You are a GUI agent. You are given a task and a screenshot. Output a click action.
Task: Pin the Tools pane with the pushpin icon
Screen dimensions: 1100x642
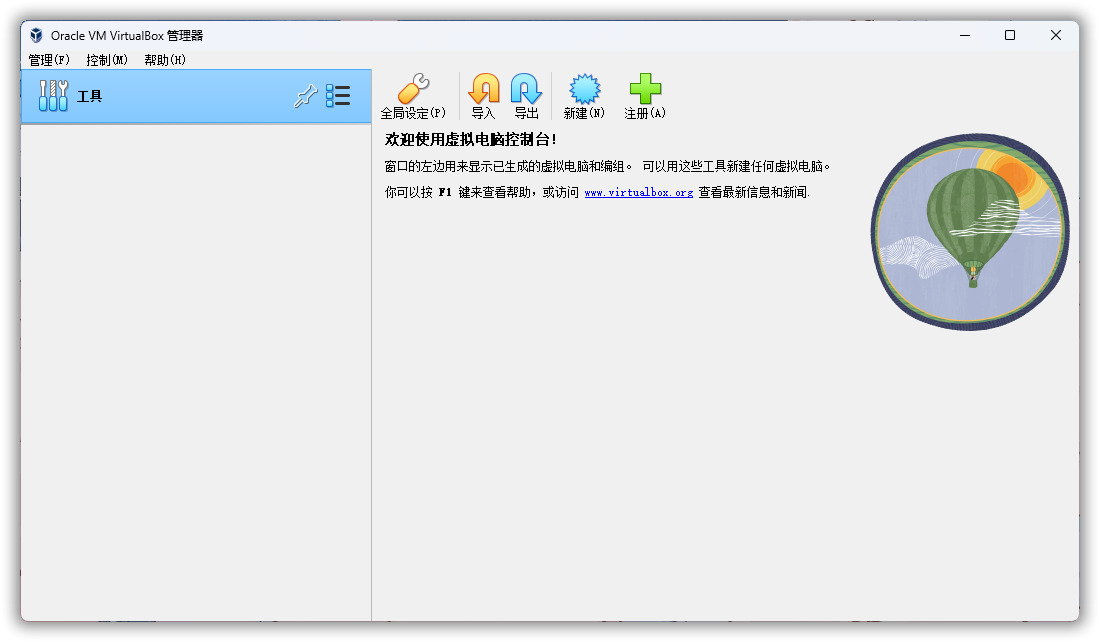(x=305, y=96)
